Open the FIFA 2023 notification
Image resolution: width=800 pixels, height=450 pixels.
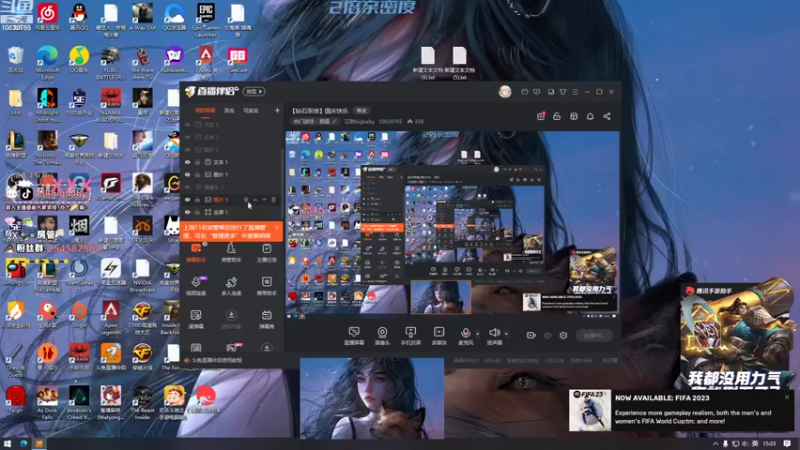pos(682,410)
